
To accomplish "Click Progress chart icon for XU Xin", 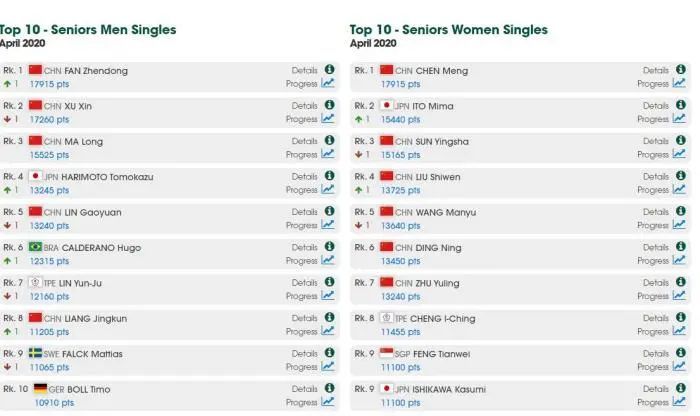I will click(328, 118).
